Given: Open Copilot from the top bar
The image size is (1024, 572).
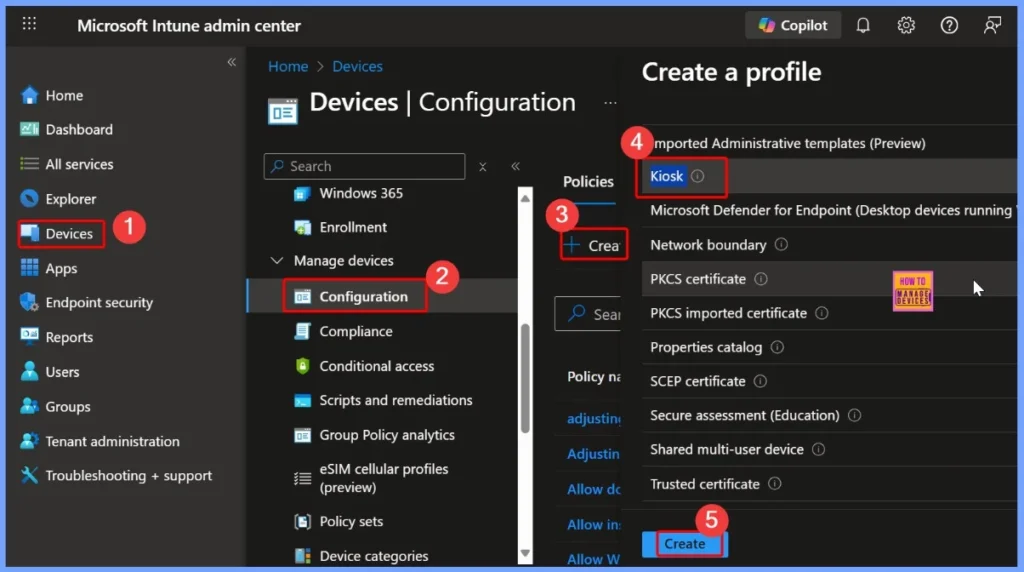Looking at the screenshot, I should tap(793, 25).
